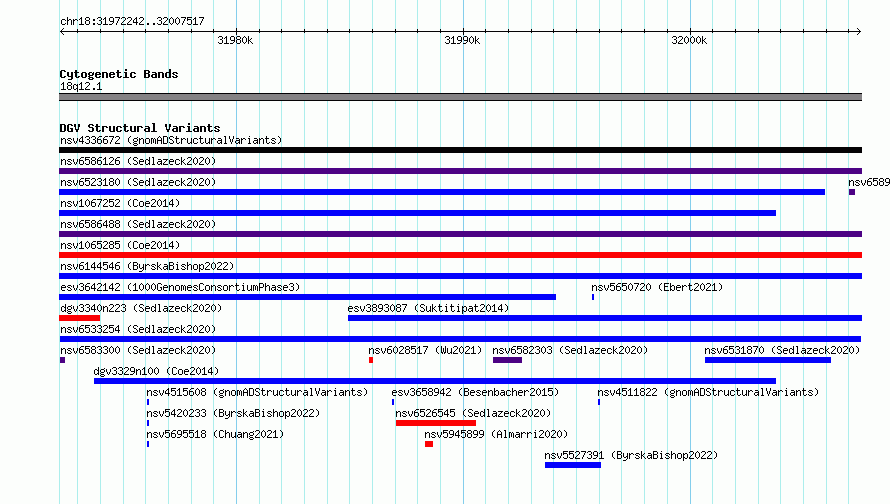This screenshot has height=504, width=890.
Task: Select the black nsv4336672 variant bar
Action: pos(460,150)
